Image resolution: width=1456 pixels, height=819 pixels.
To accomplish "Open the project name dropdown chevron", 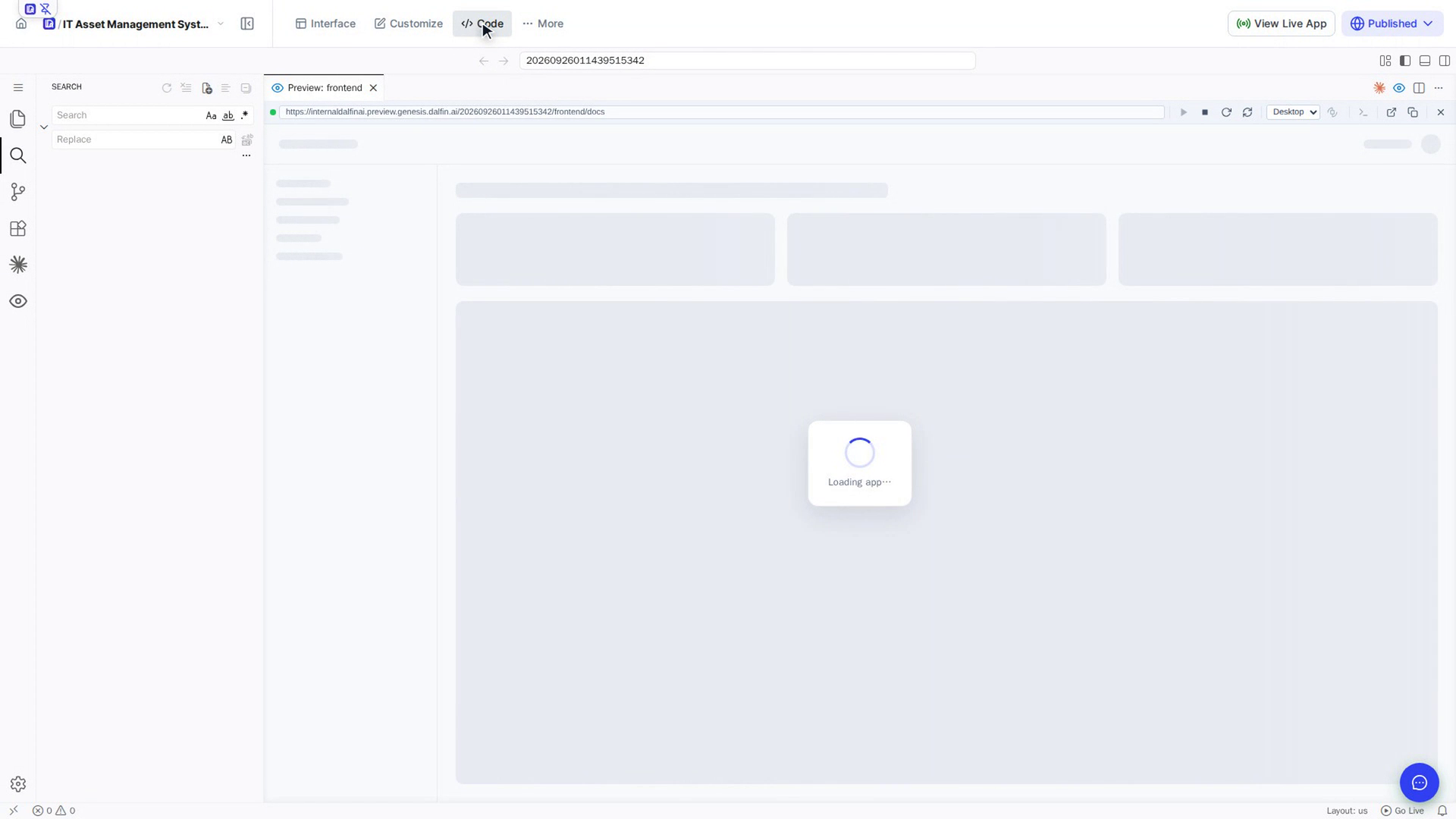I will coord(221,24).
